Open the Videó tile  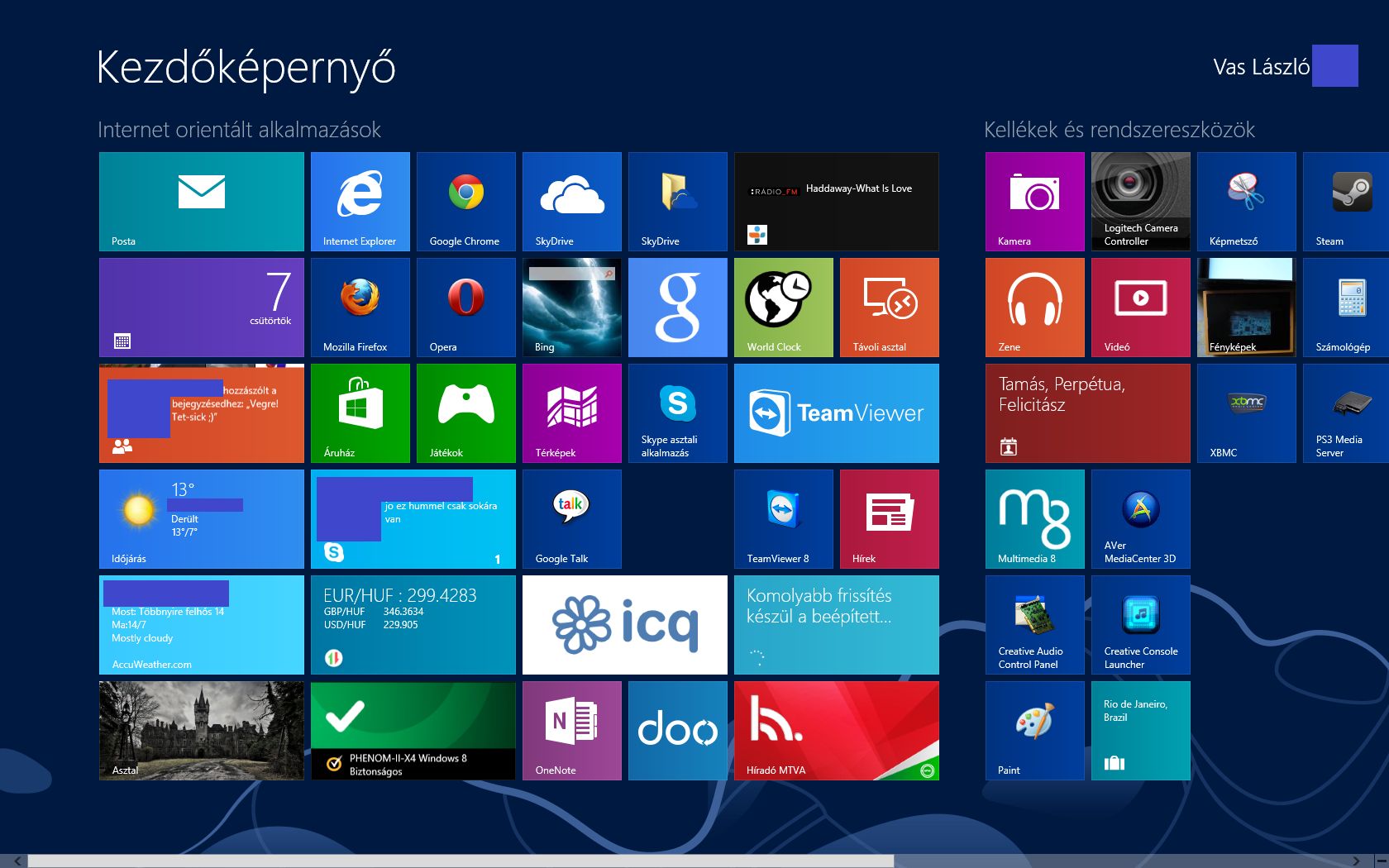point(1141,308)
